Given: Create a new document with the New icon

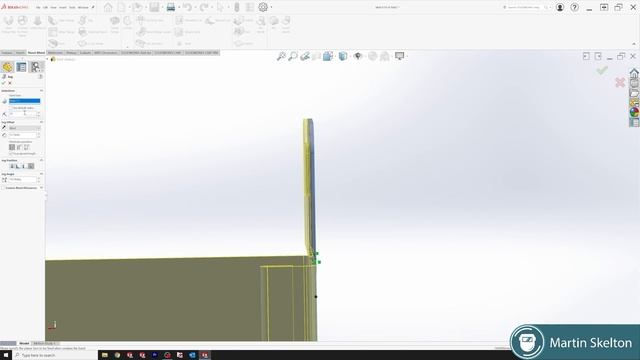Looking at the screenshot, I should click(x=122, y=7).
